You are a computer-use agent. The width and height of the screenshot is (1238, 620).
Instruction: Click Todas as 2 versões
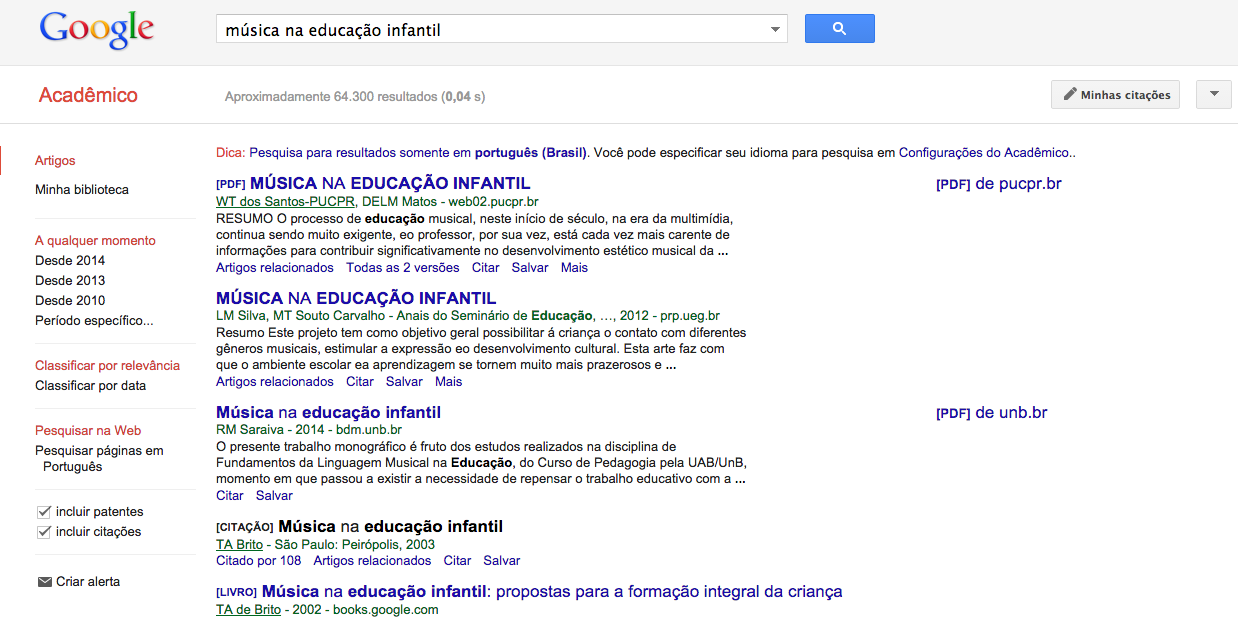pos(403,268)
